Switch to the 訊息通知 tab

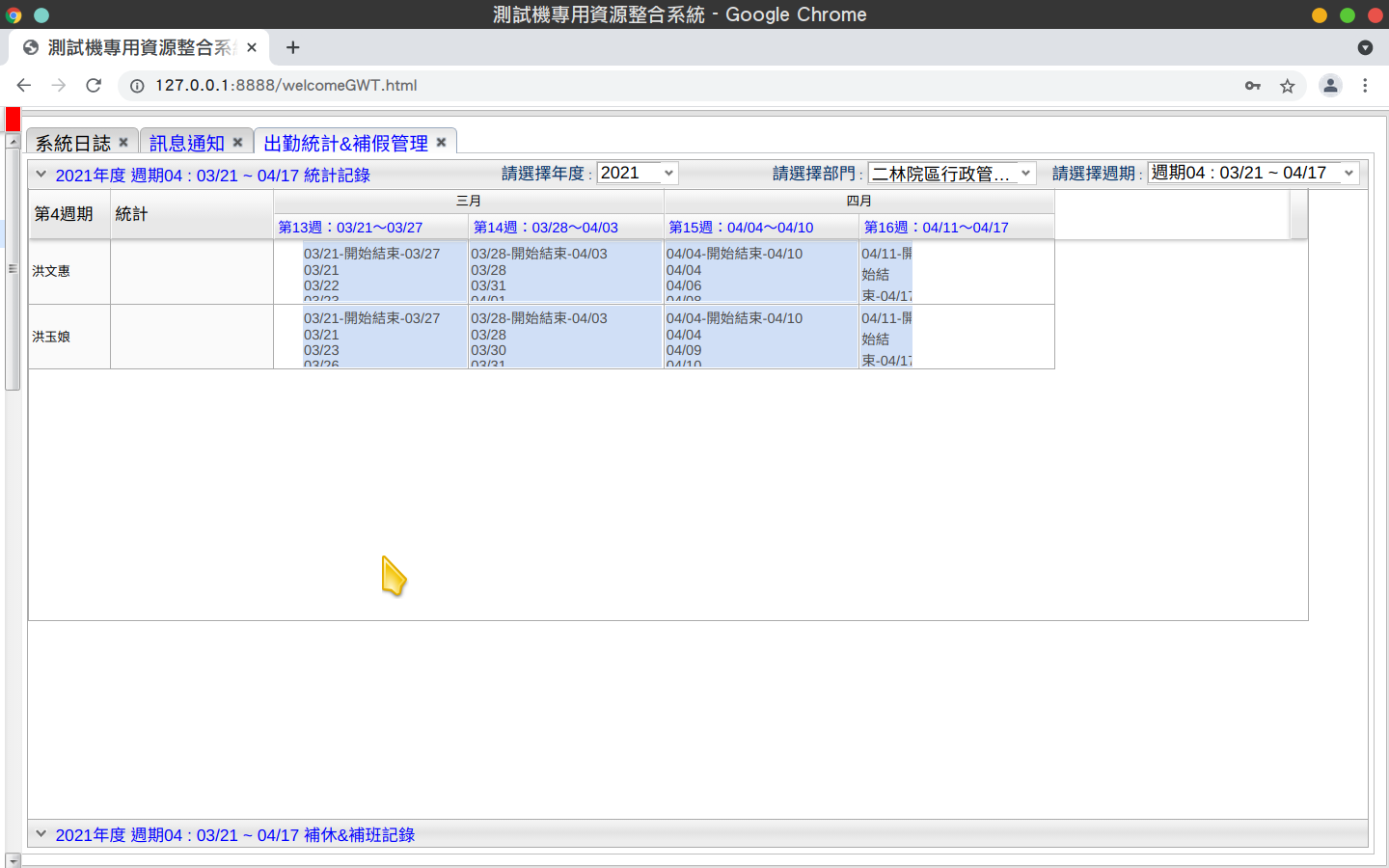(187, 144)
